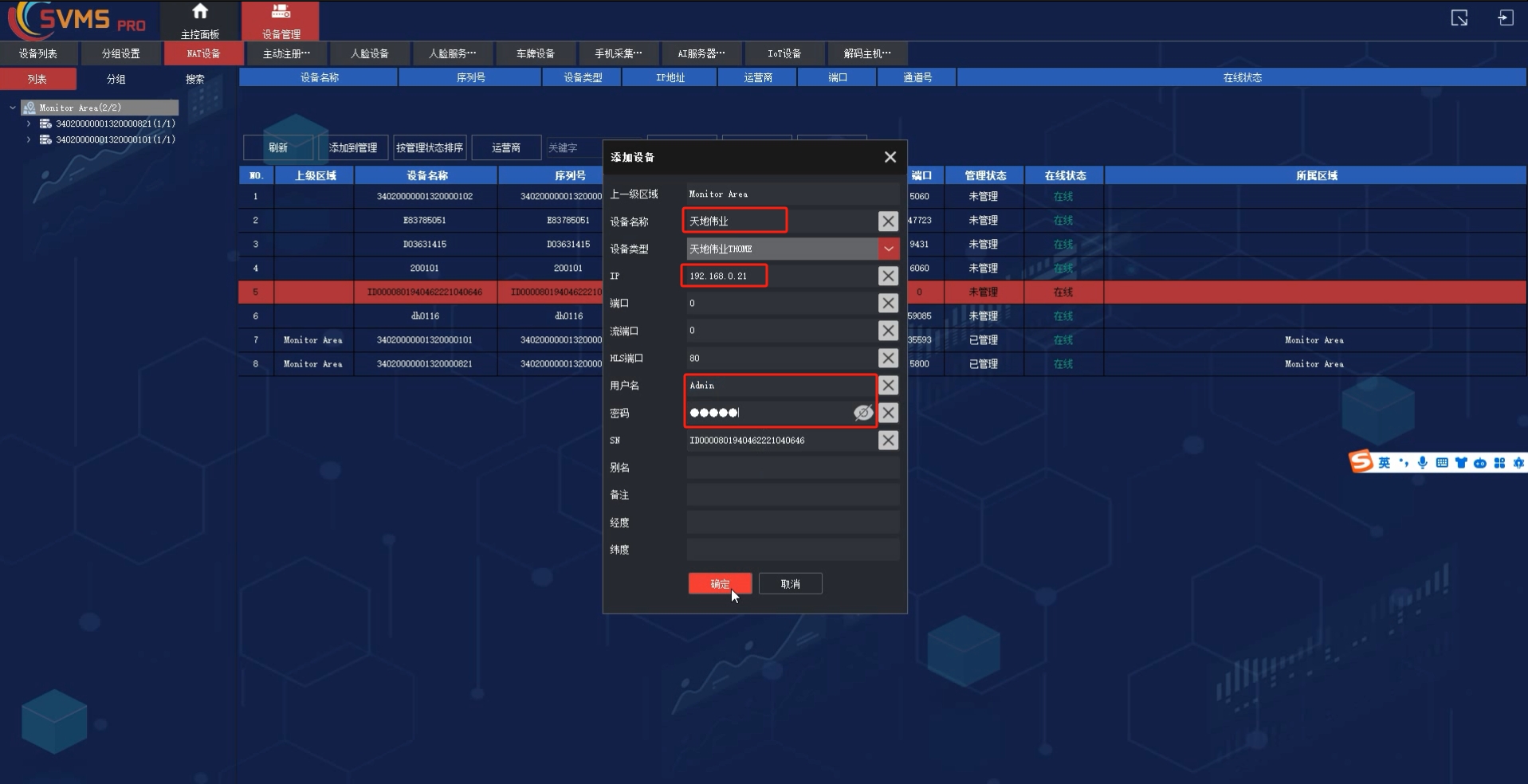Expand device 34020000001320000821 tree node

pyautogui.click(x=29, y=123)
